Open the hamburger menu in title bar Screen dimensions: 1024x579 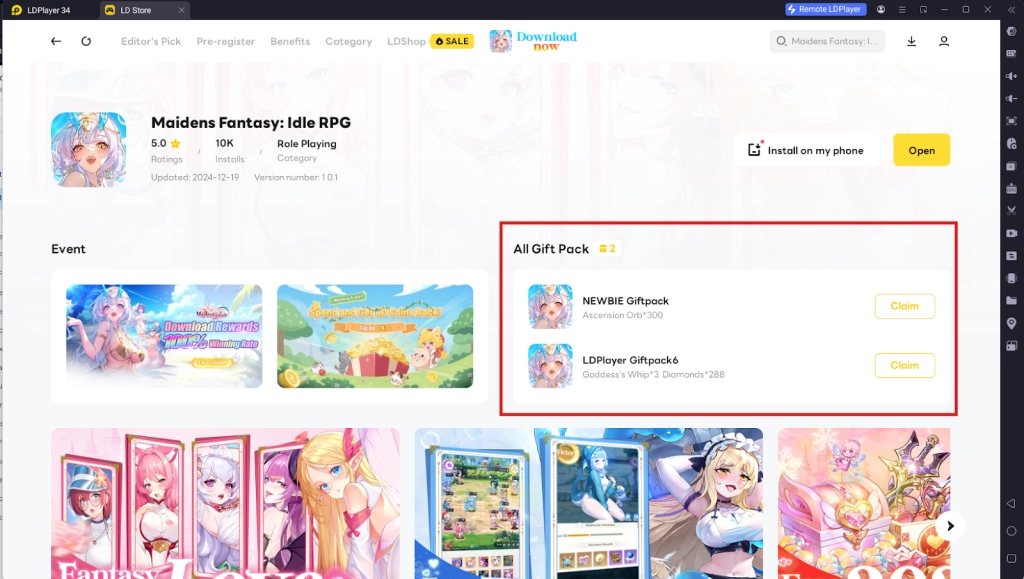tap(902, 9)
